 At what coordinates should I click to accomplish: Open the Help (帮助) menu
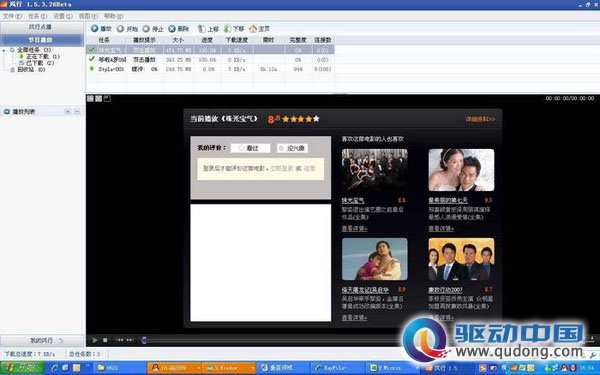(x=113, y=16)
